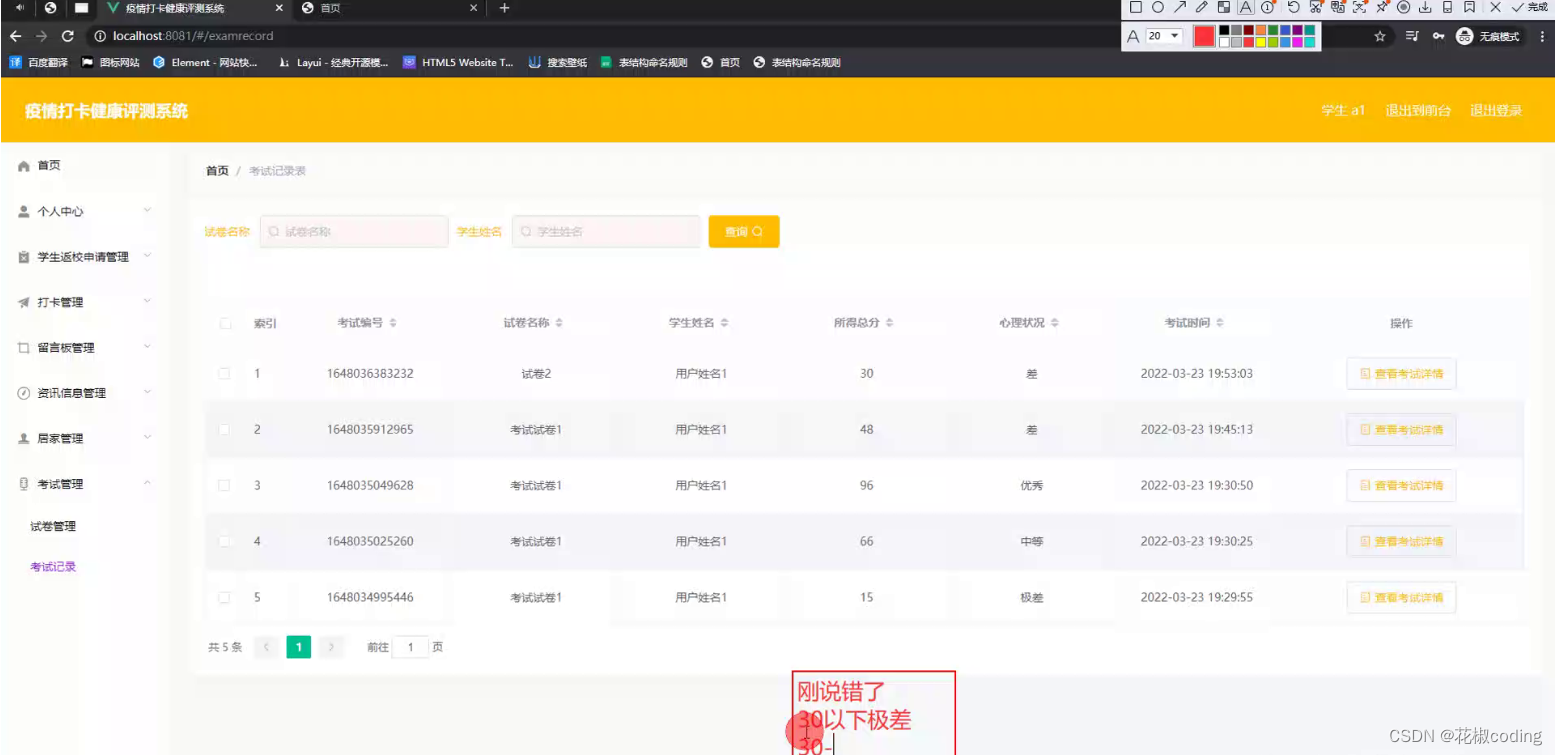Select the rectangle annotation tool
1557x755 pixels.
tap(1135, 8)
